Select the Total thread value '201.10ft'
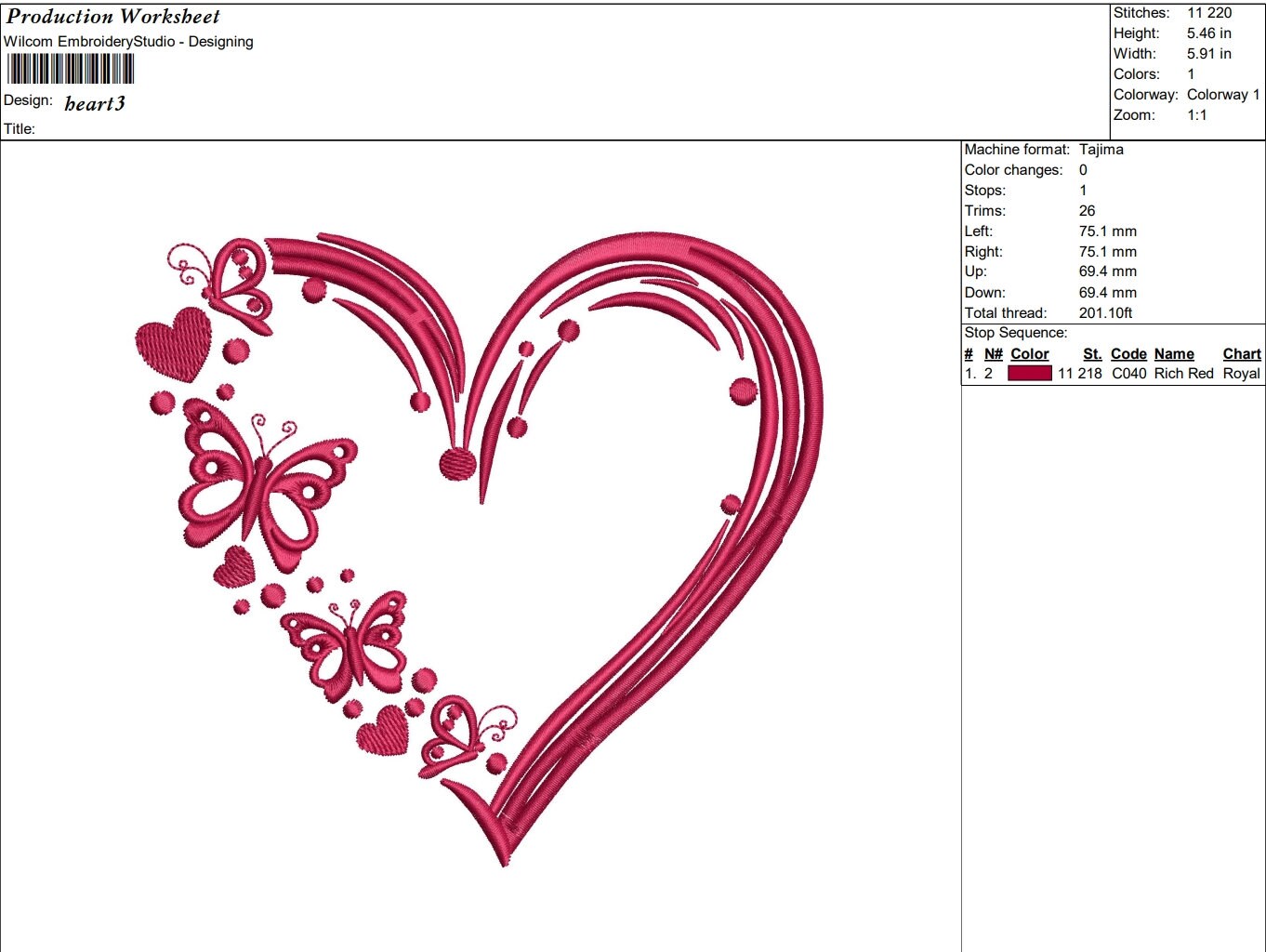Screen dimensions: 1266x952 click(x=1106, y=313)
